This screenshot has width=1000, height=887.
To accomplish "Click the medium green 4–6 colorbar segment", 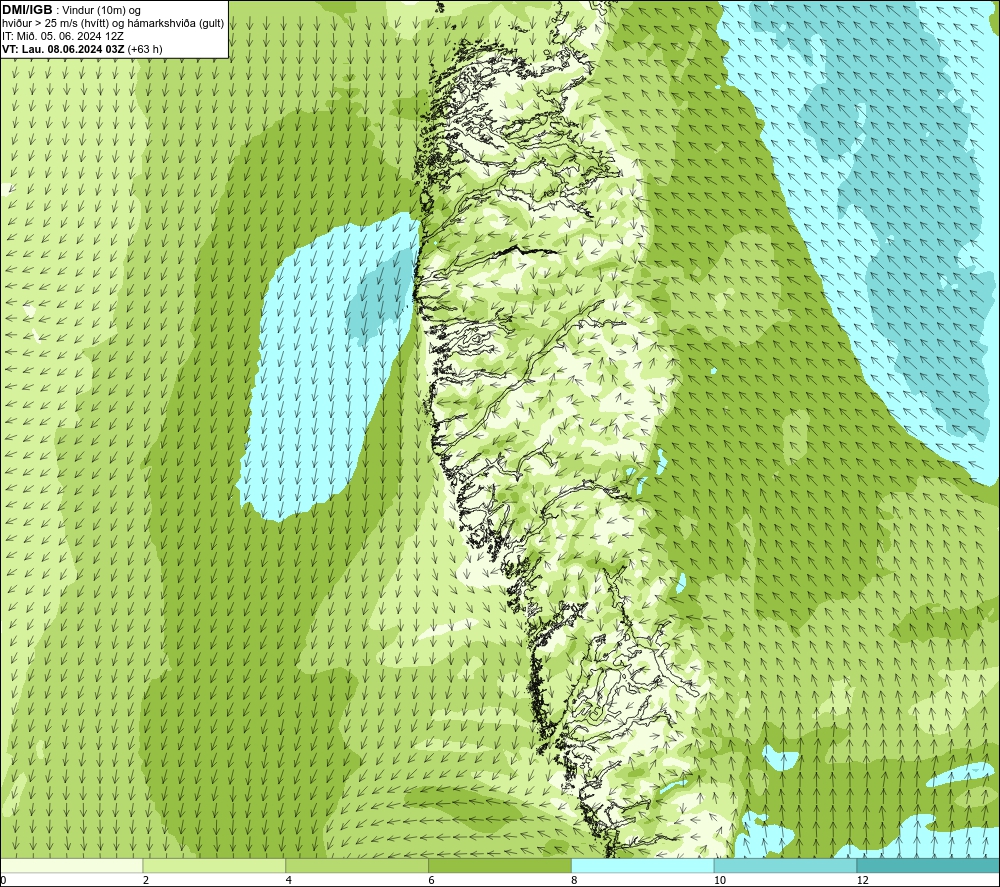I will tap(357, 865).
